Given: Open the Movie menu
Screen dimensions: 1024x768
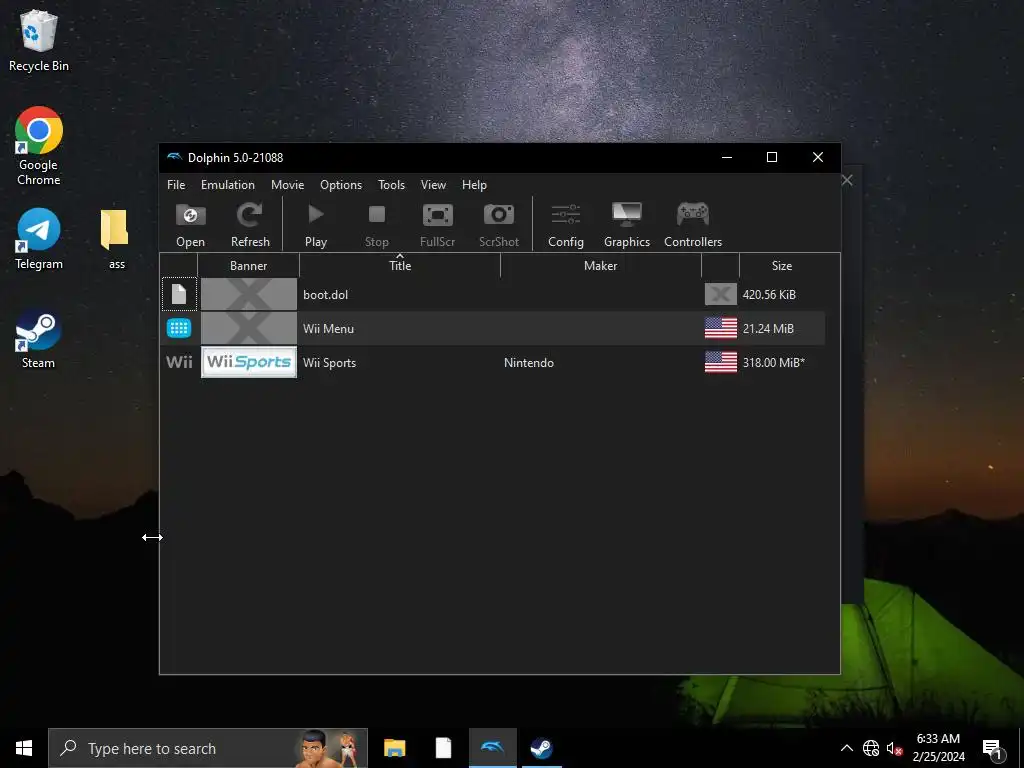Looking at the screenshot, I should (287, 185).
